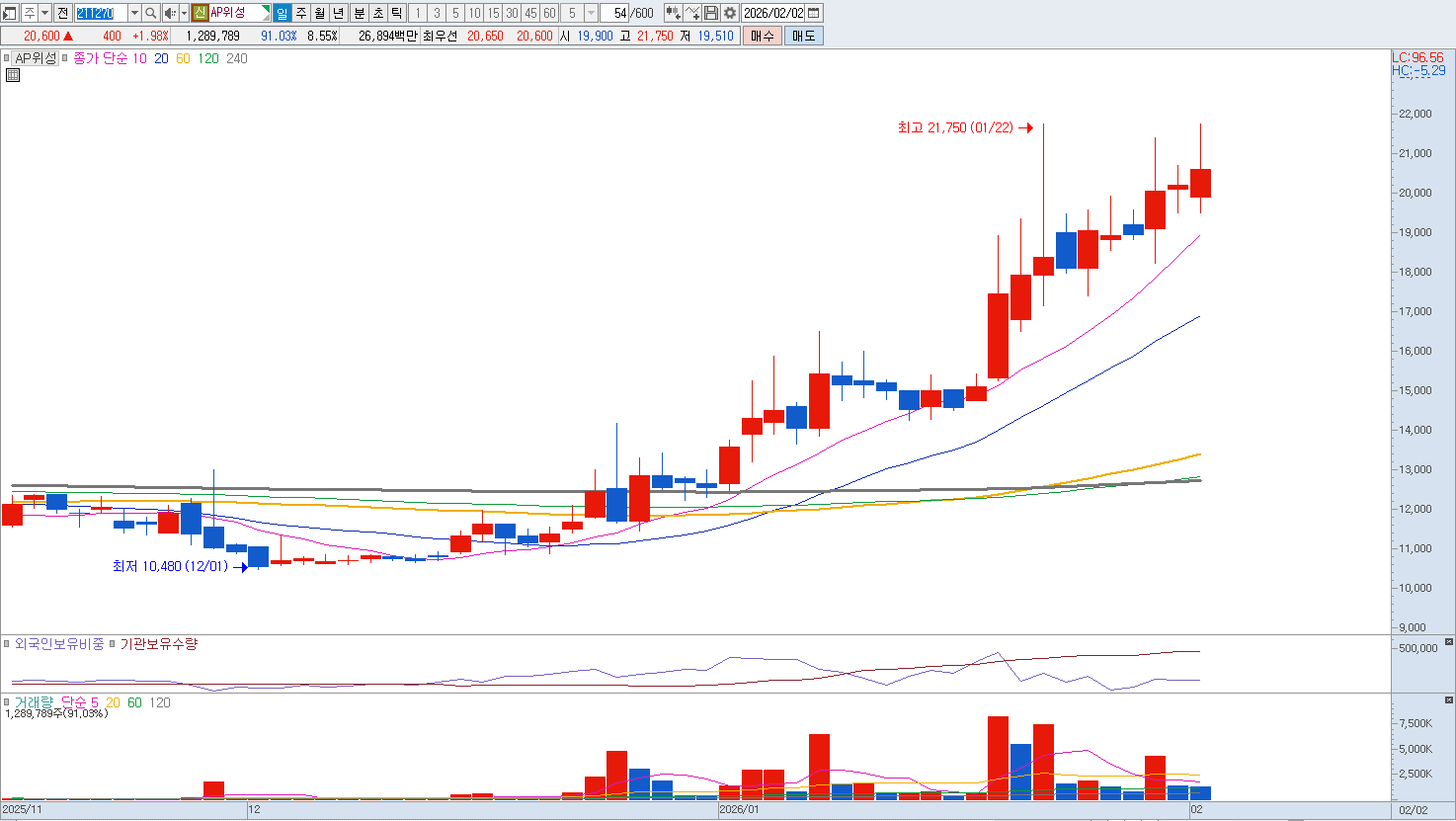Click the add indicator line icon
Image resolution: width=1456 pixels, height=821 pixels.
(692, 13)
